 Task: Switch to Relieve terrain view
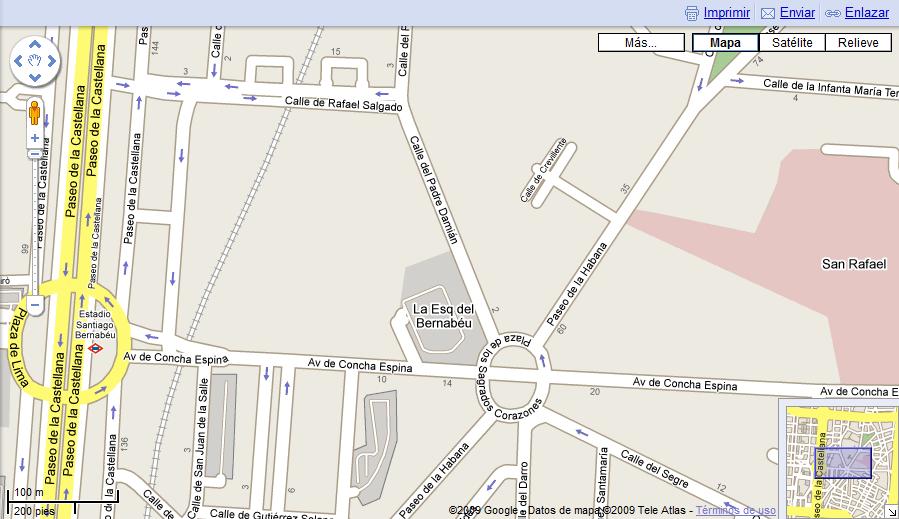858,42
